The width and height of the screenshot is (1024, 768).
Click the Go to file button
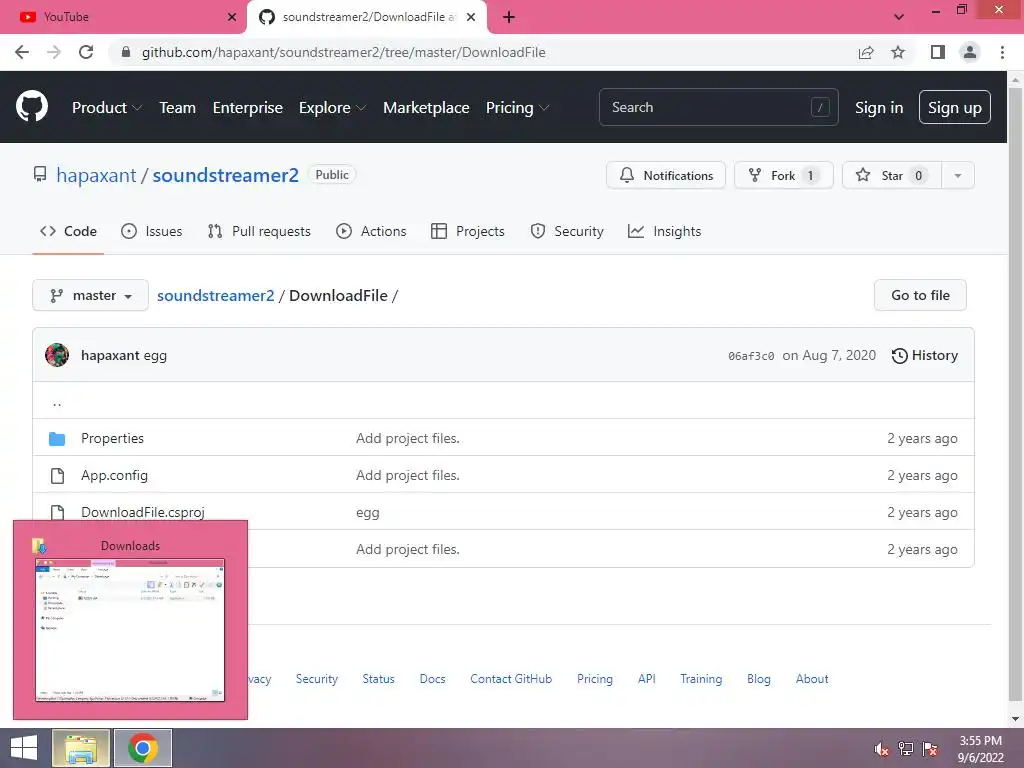[x=920, y=295]
